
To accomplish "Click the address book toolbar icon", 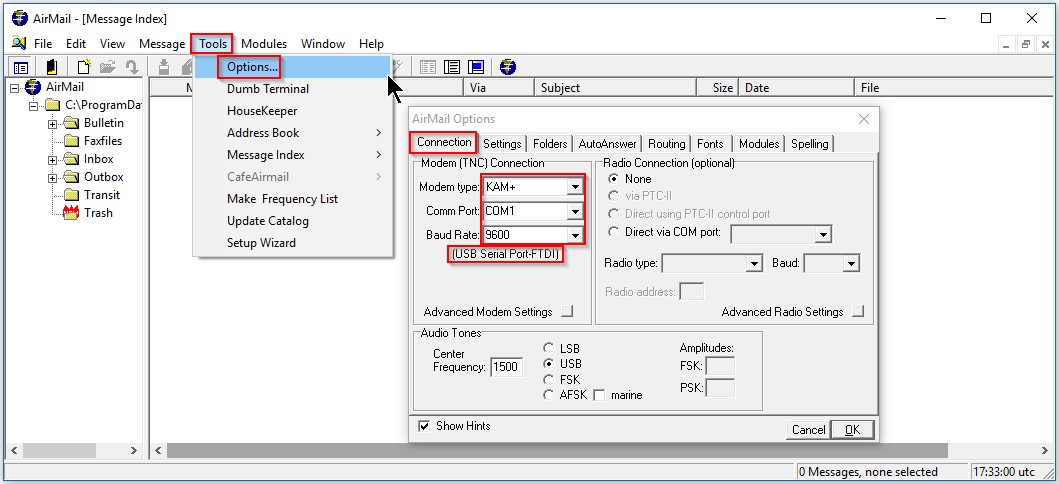I will [x=51, y=67].
